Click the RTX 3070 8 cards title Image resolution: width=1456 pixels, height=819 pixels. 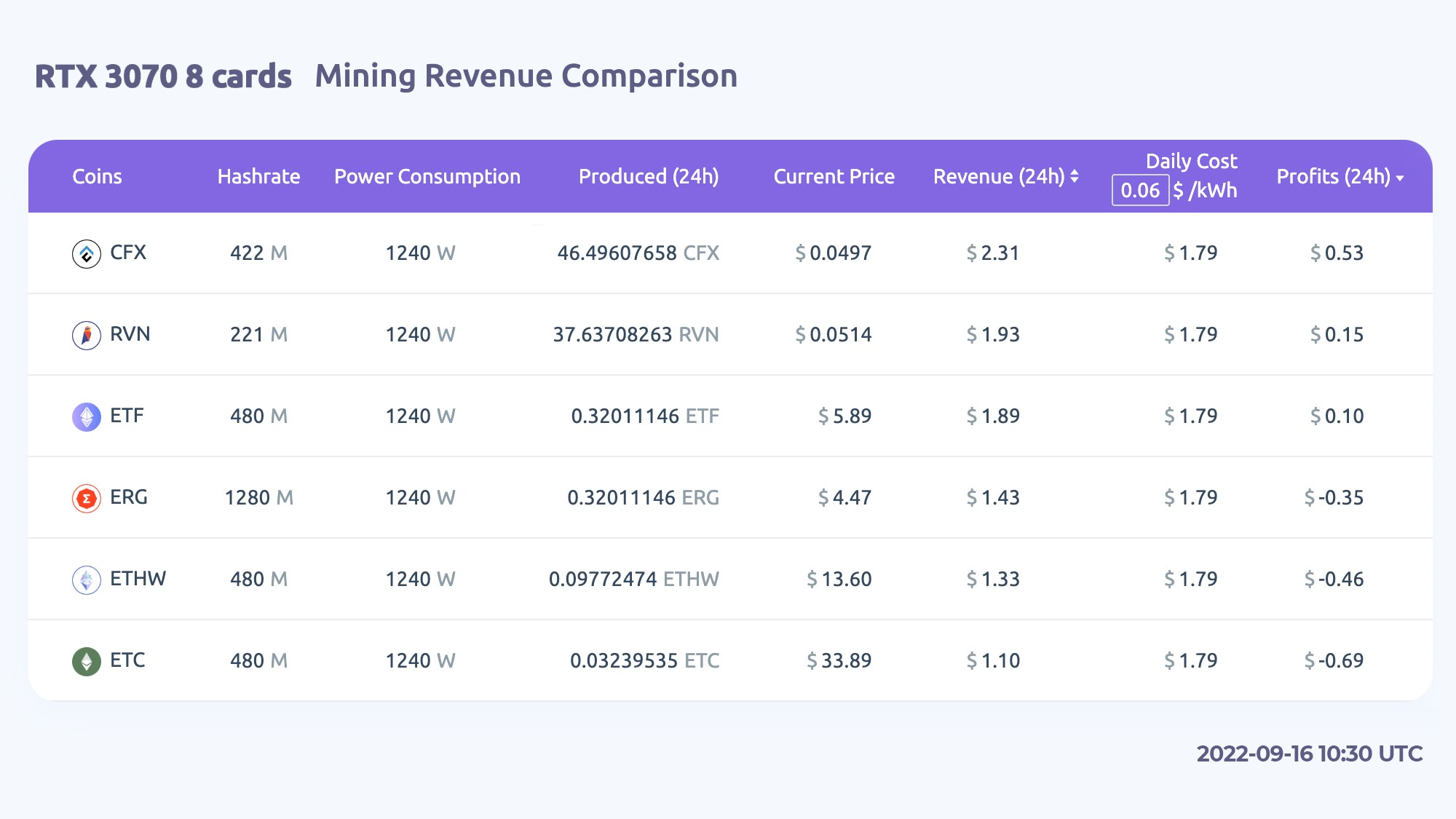pos(163,76)
